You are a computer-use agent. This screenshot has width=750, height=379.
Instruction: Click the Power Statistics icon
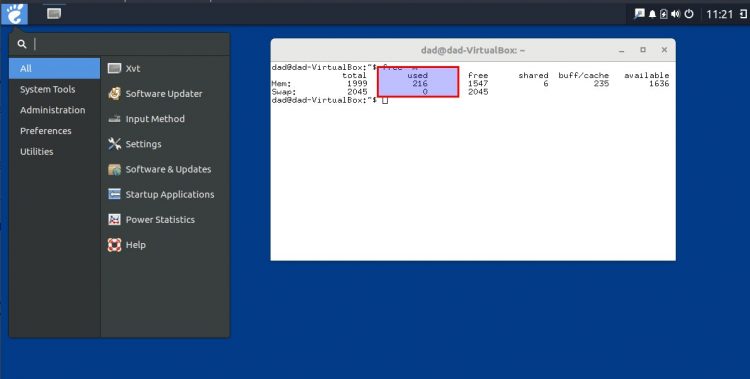tap(114, 220)
